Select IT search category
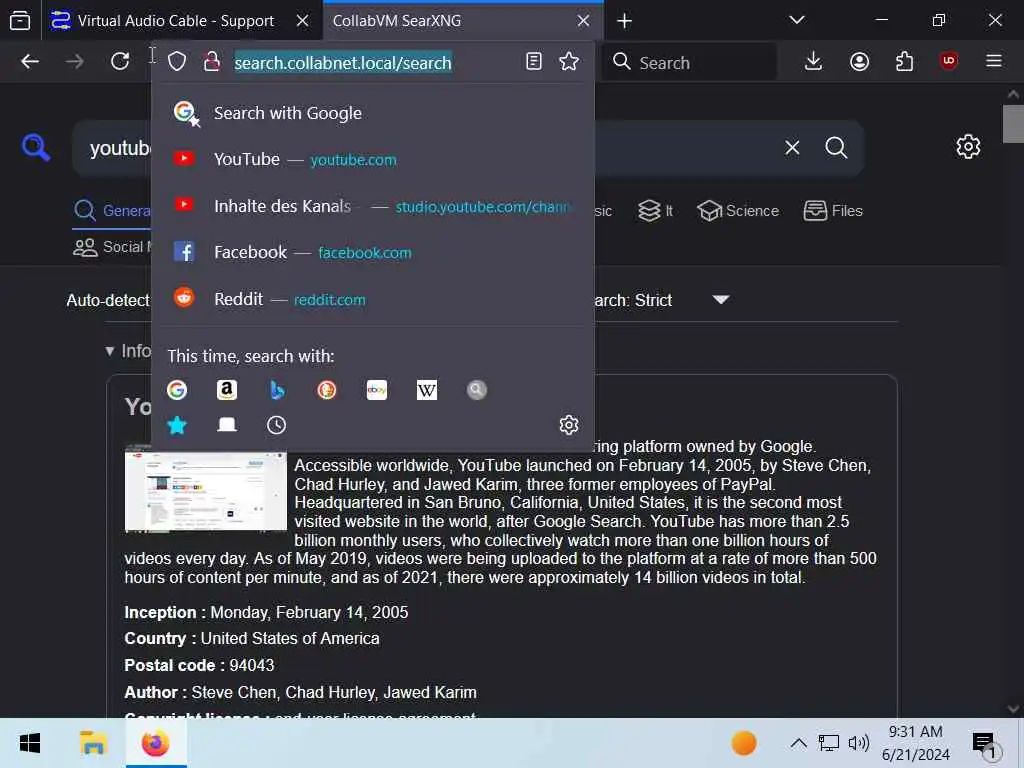The height and width of the screenshot is (768, 1024). (x=655, y=211)
